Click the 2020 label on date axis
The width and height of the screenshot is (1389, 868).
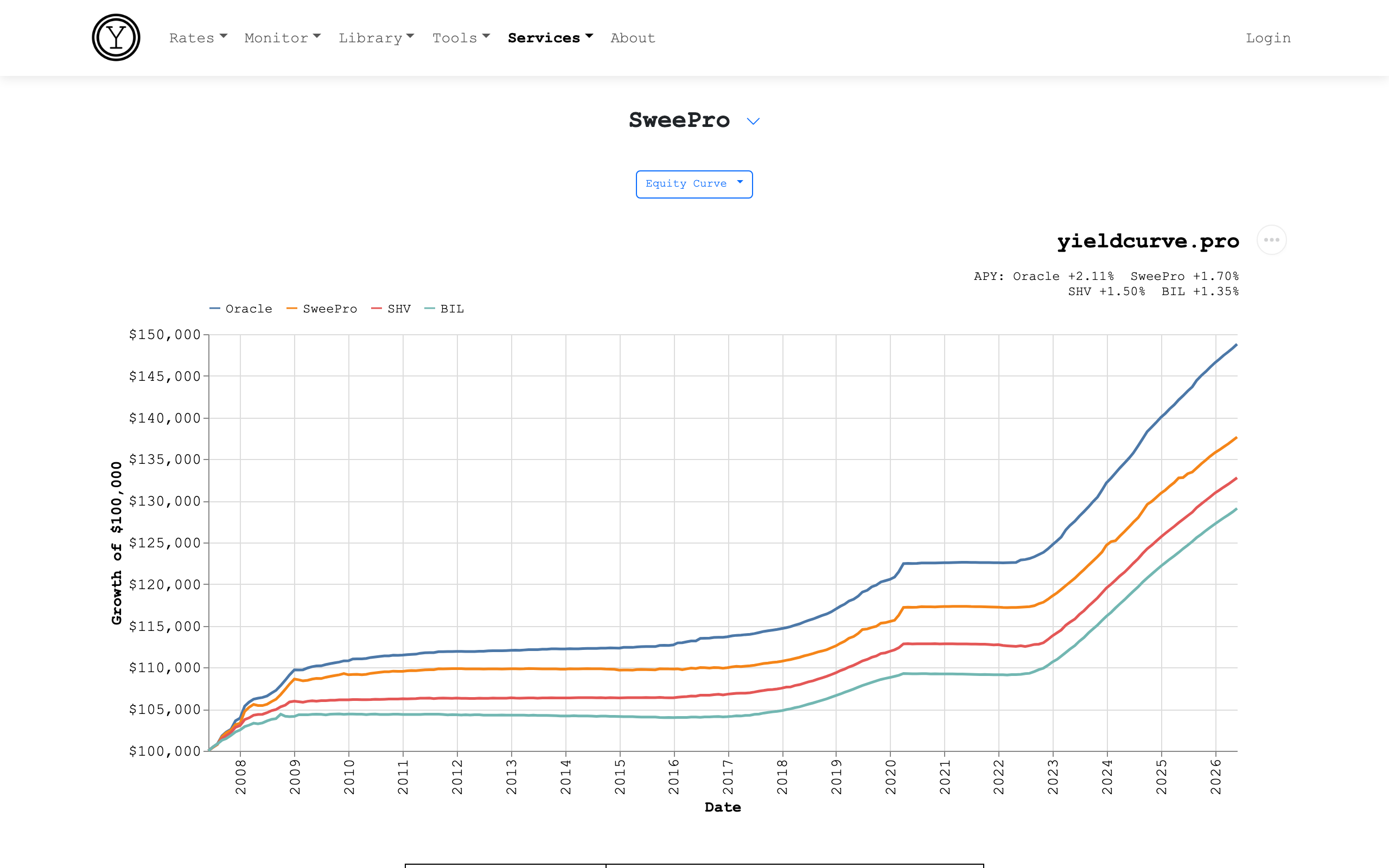coord(890,777)
